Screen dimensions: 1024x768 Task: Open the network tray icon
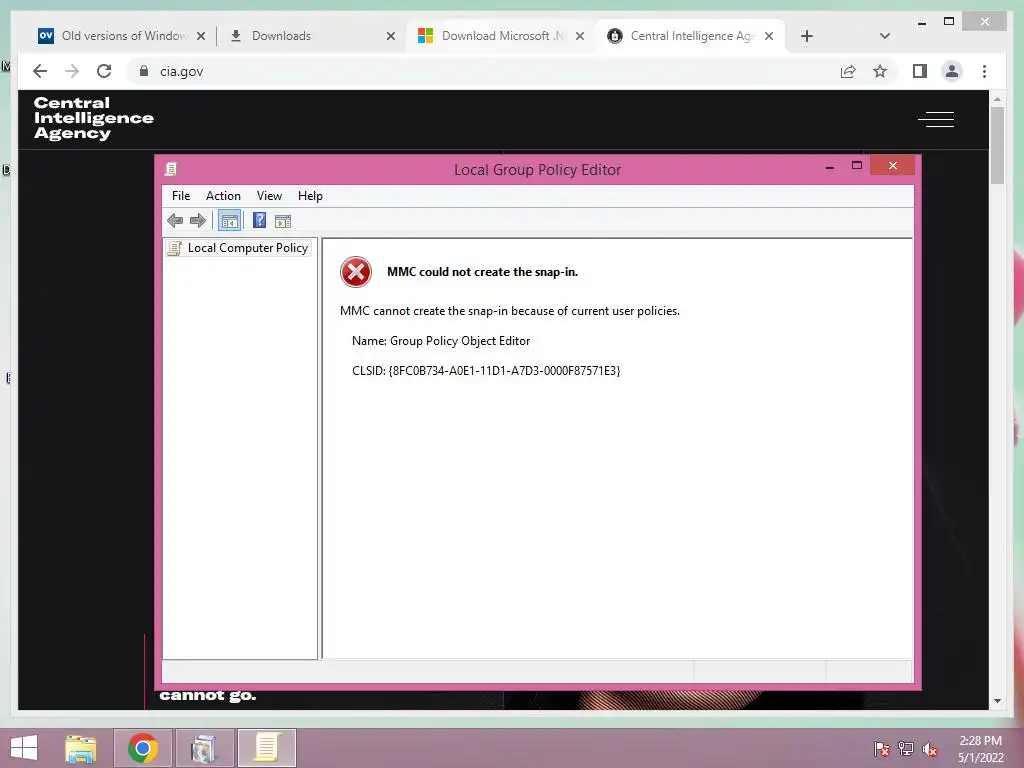[906, 749]
